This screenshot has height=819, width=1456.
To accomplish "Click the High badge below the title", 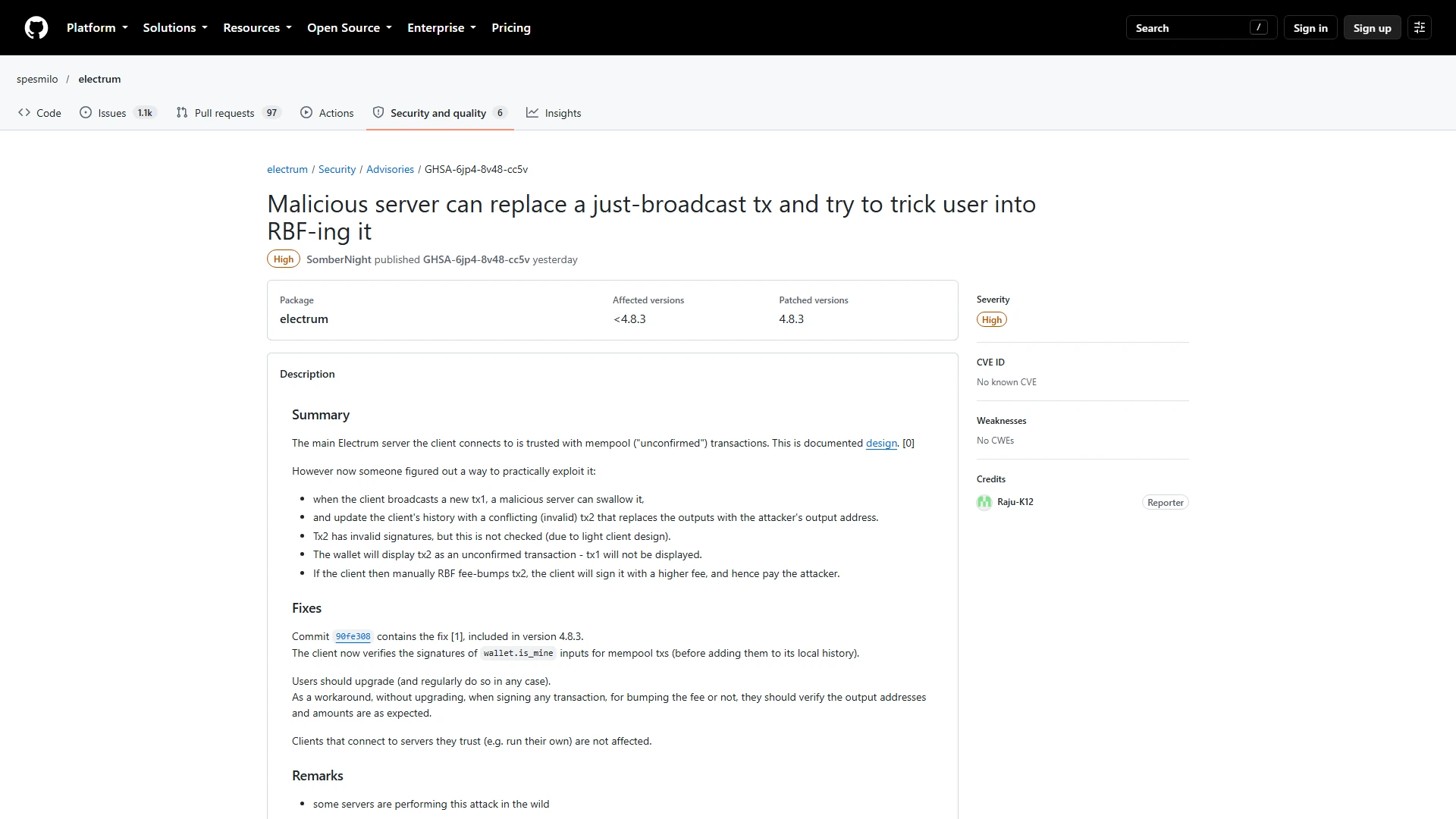I will point(284,259).
